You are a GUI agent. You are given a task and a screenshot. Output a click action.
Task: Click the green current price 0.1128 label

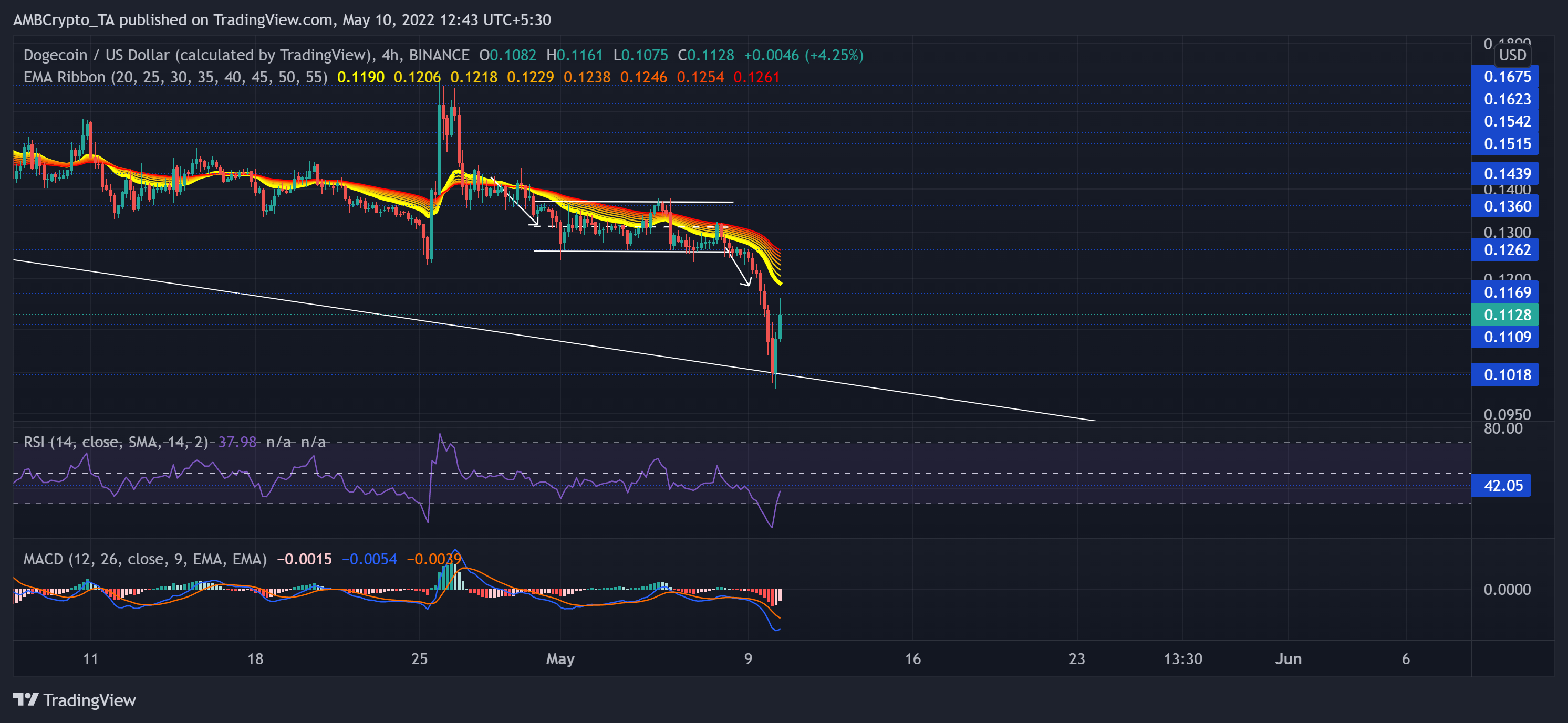pos(1504,315)
